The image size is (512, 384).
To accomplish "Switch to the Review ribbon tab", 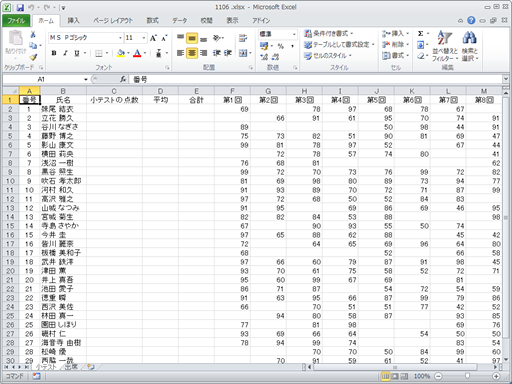I will click(206, 21).
